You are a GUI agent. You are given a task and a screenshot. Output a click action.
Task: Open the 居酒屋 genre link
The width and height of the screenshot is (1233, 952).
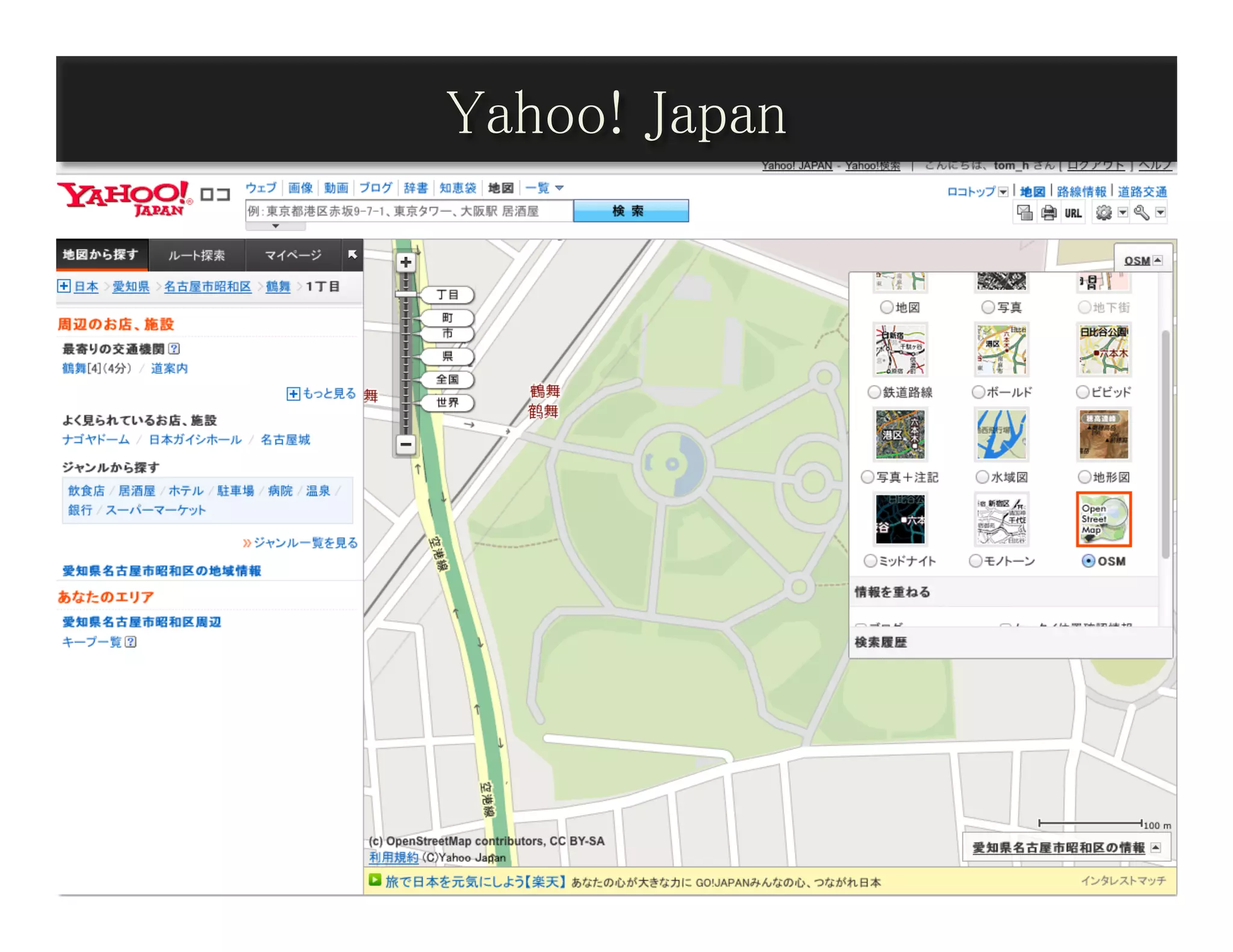pyautogui.click(x=137, y=491)
